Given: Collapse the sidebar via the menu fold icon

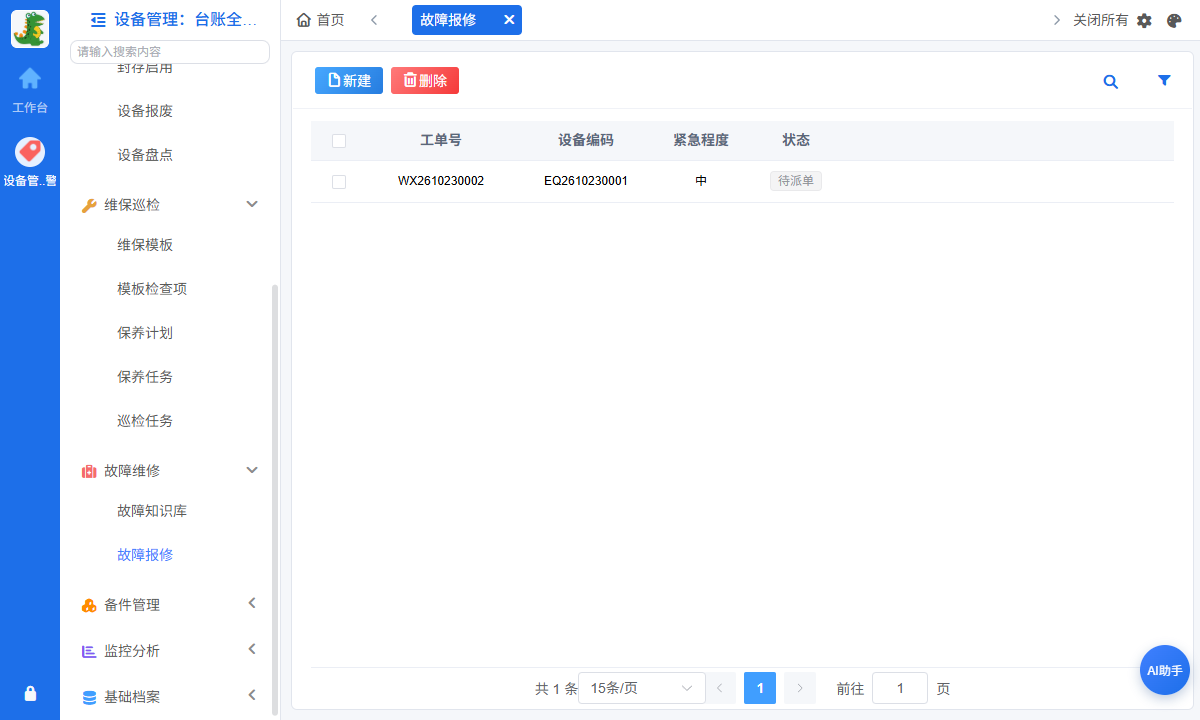Looking at the screenshot, I should [x=98, y=19].
